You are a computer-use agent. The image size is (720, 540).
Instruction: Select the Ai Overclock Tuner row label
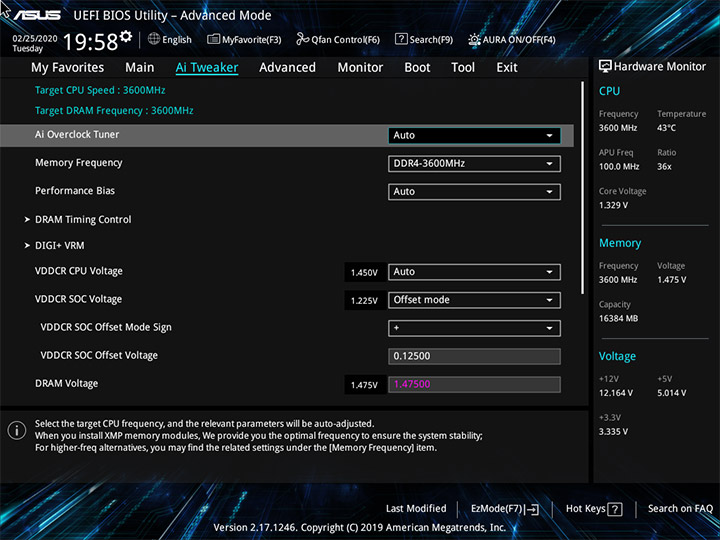pyautogui.click(x=77, y=135)
